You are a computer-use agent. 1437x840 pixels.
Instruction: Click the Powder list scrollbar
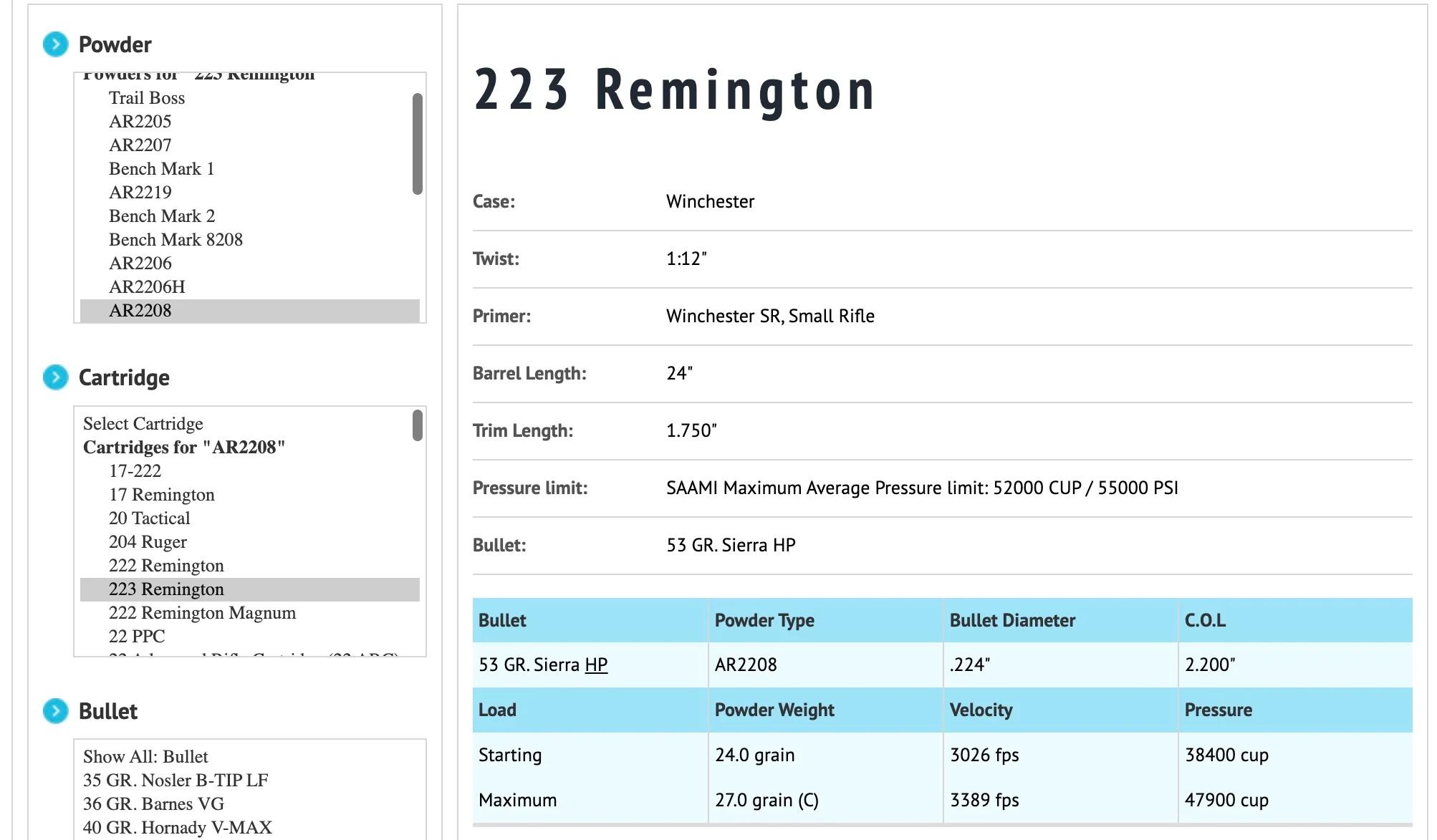(x=418, y=144)
